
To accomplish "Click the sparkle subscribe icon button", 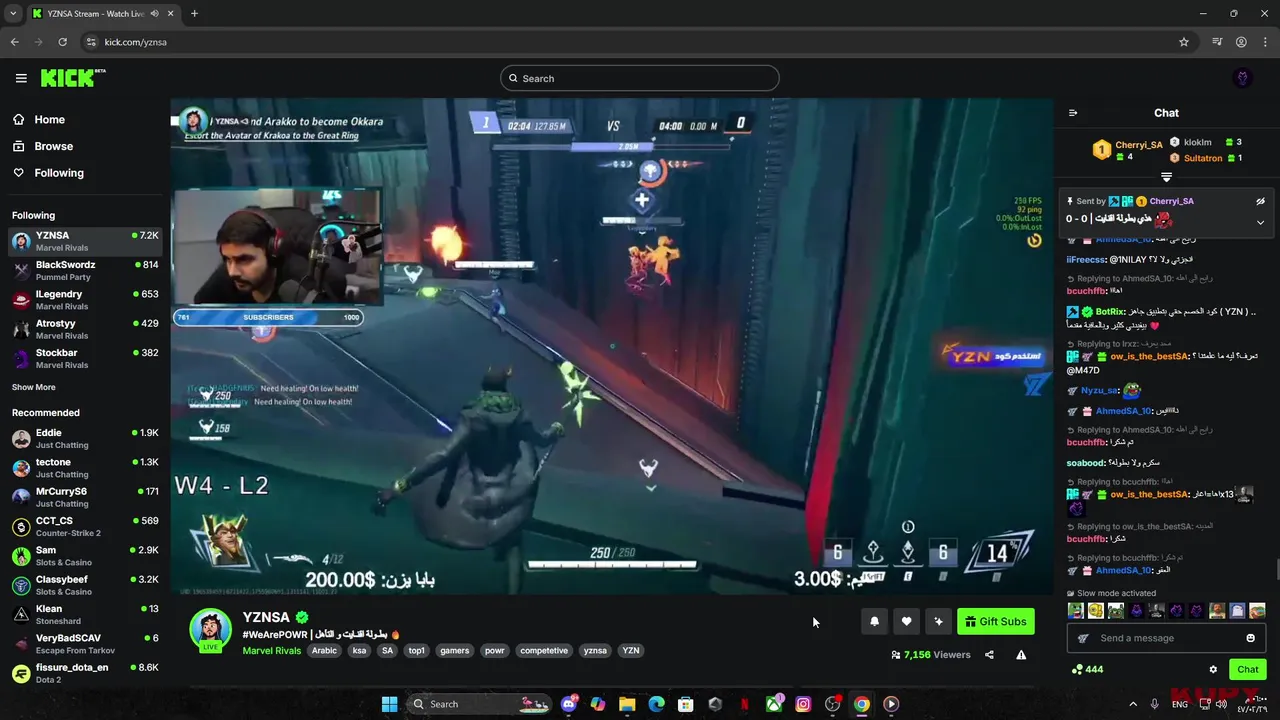I will [x=938, y=621].
